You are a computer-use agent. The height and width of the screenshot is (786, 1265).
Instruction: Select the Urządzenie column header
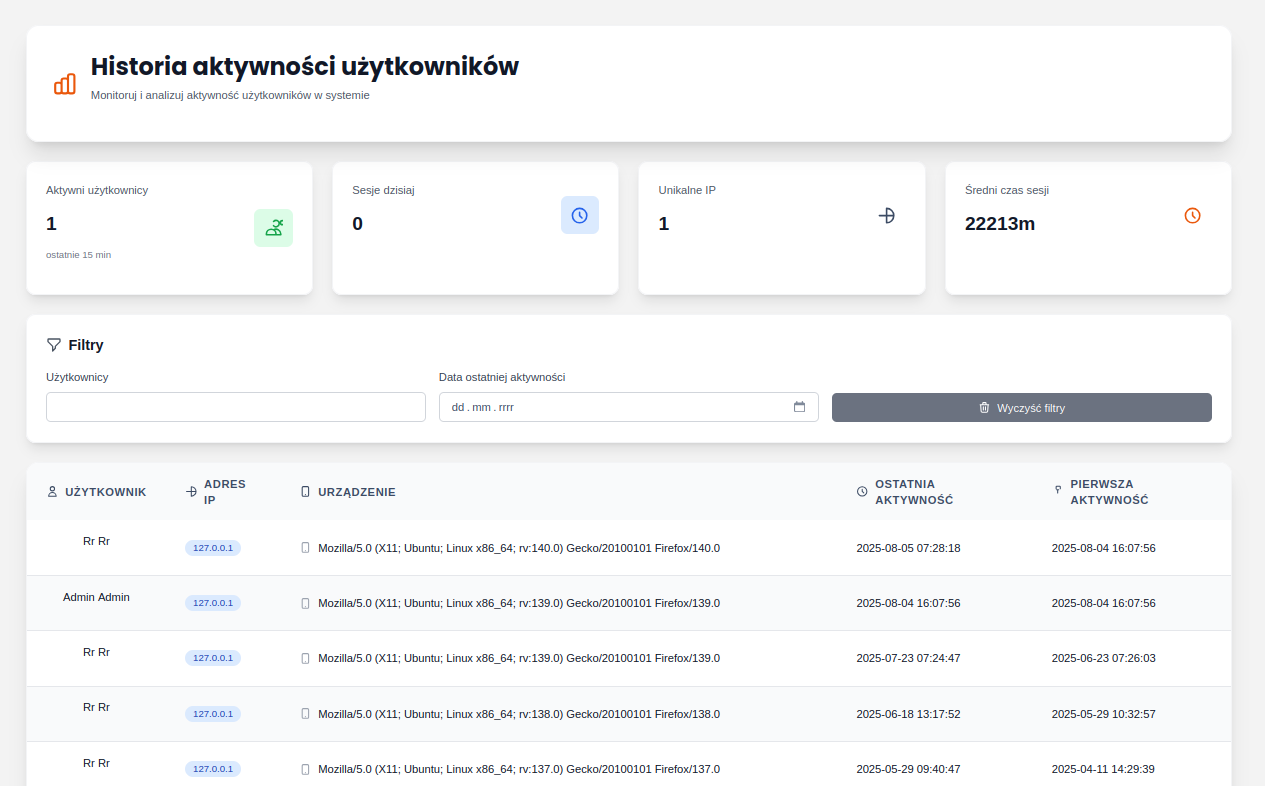356,492
